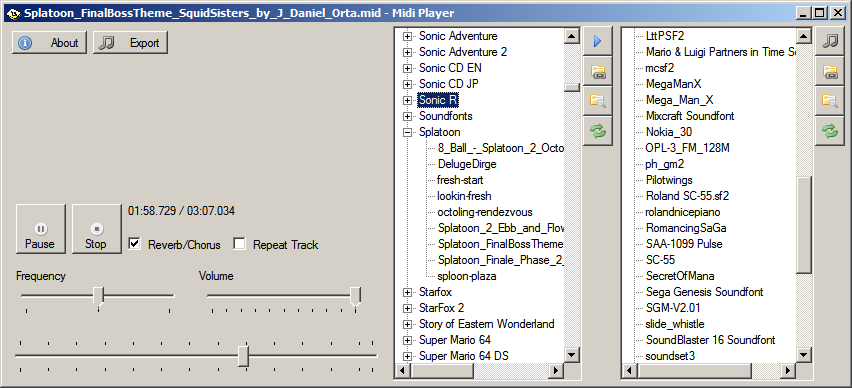This screenshot has width=852, height=388.
Task: Click green refresh icon beside the soundfont list
Action: click(829, 131)
